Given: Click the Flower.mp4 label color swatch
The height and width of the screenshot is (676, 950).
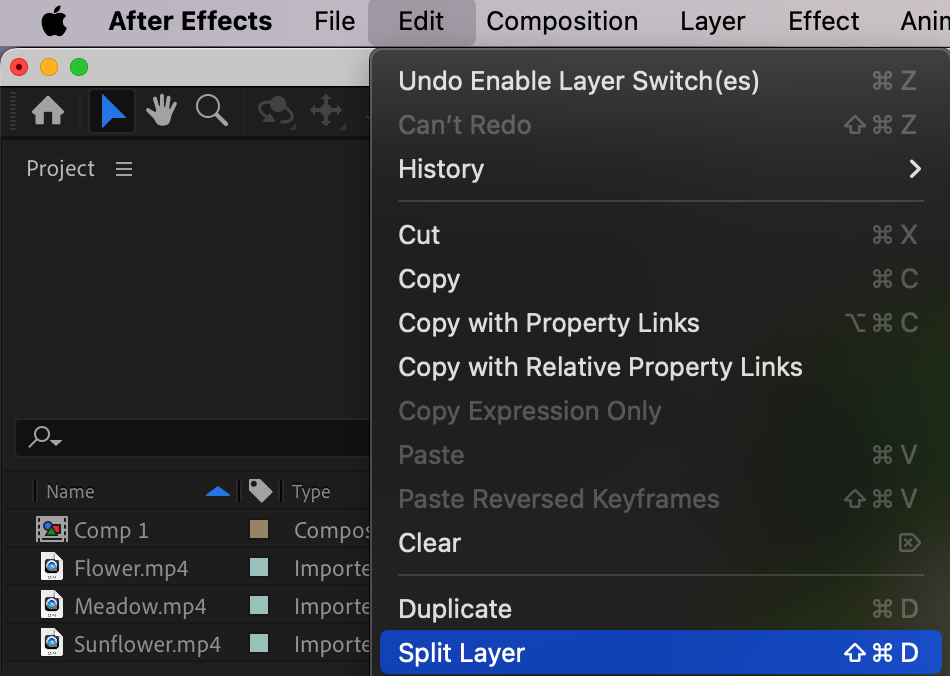Looking at the screenshot, I should coord(259,568).
